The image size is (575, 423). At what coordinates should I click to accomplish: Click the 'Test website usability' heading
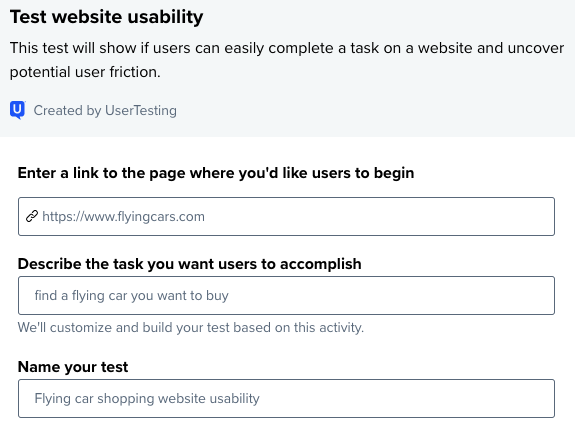tap(106, 17)
